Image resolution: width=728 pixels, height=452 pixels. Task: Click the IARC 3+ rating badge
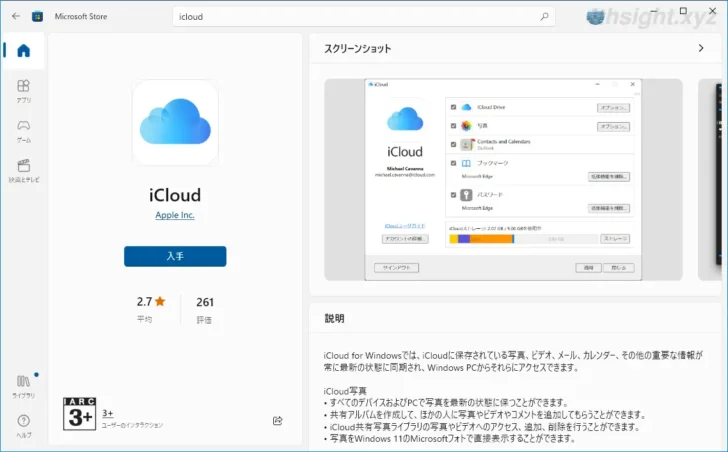coord(79,413)
